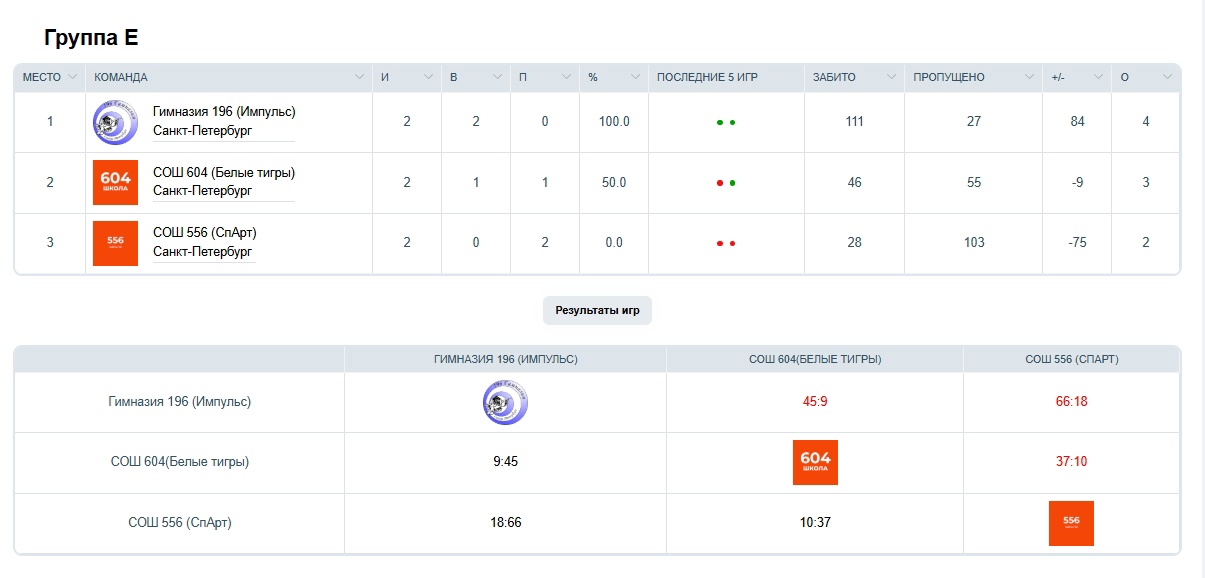Click 556 school logo in results grid
This screenshot has width=1205, height=578.
1071,523
